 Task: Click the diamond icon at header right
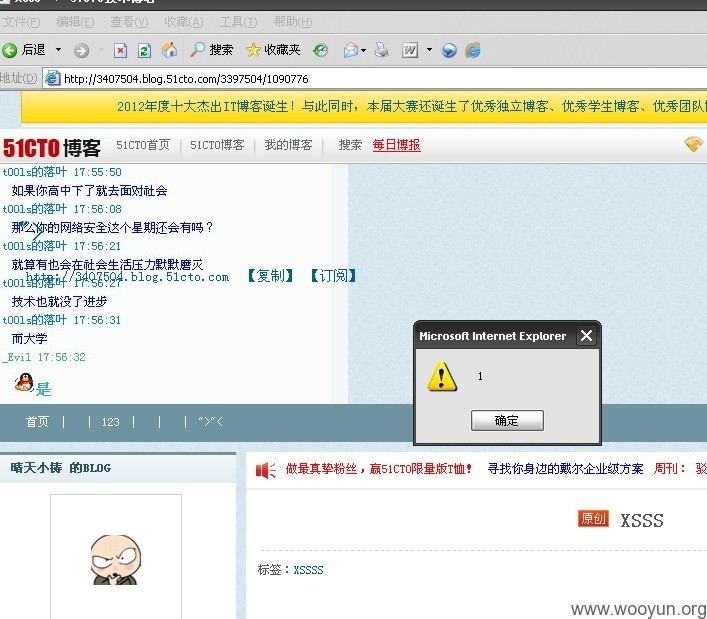pos(693,144)
